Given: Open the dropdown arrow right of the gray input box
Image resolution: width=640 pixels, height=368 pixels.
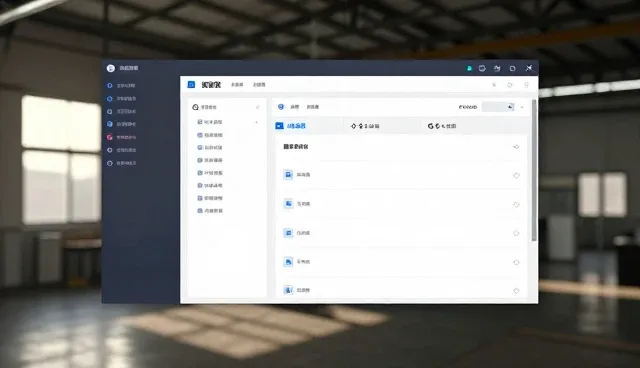Looking at the screenshot, I should (x=522, y=107).
